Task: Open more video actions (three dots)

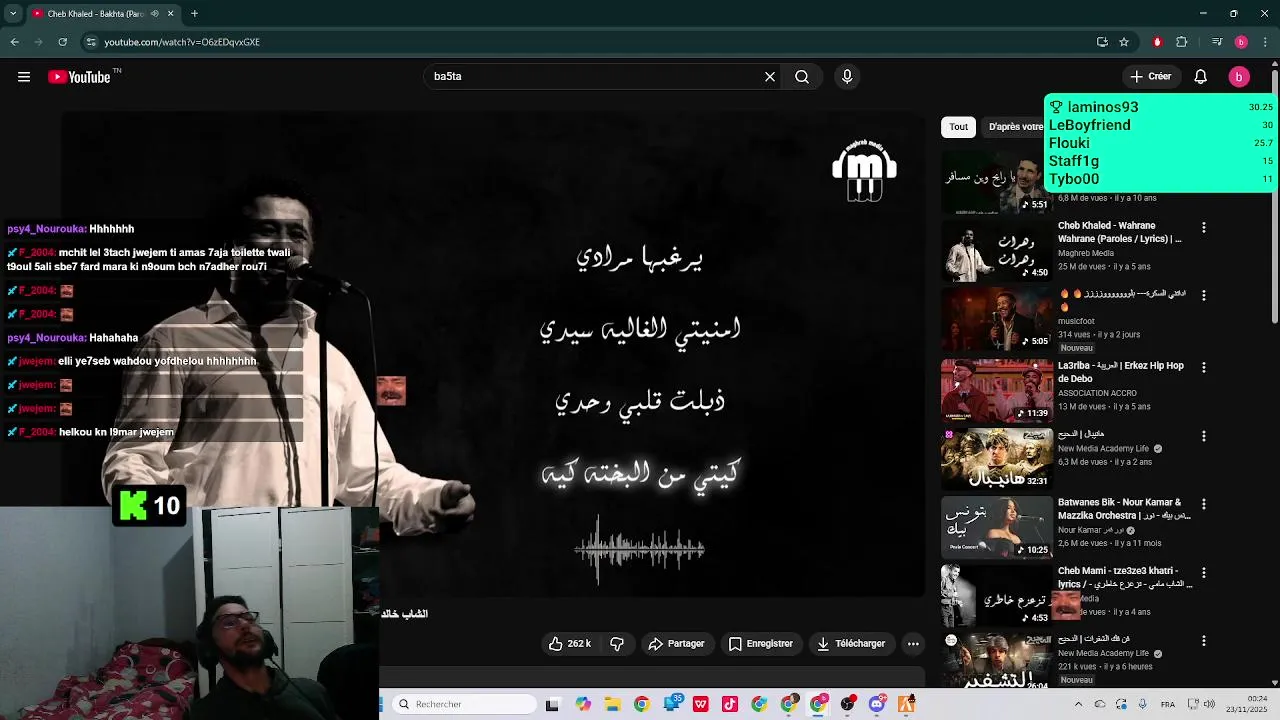Action: [913, 644]
